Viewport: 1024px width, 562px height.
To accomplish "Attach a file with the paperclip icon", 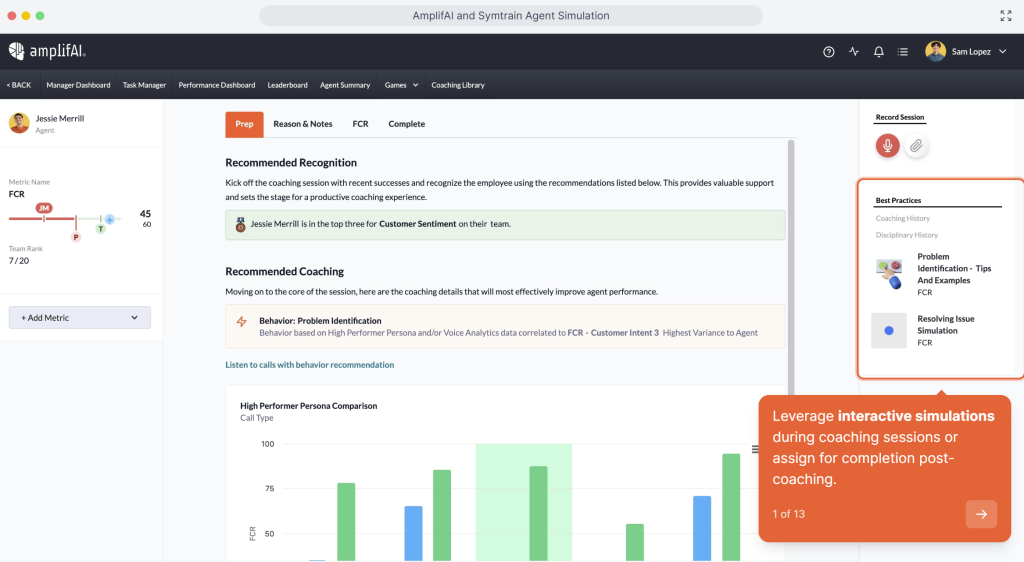I will [x=916, y=146].
